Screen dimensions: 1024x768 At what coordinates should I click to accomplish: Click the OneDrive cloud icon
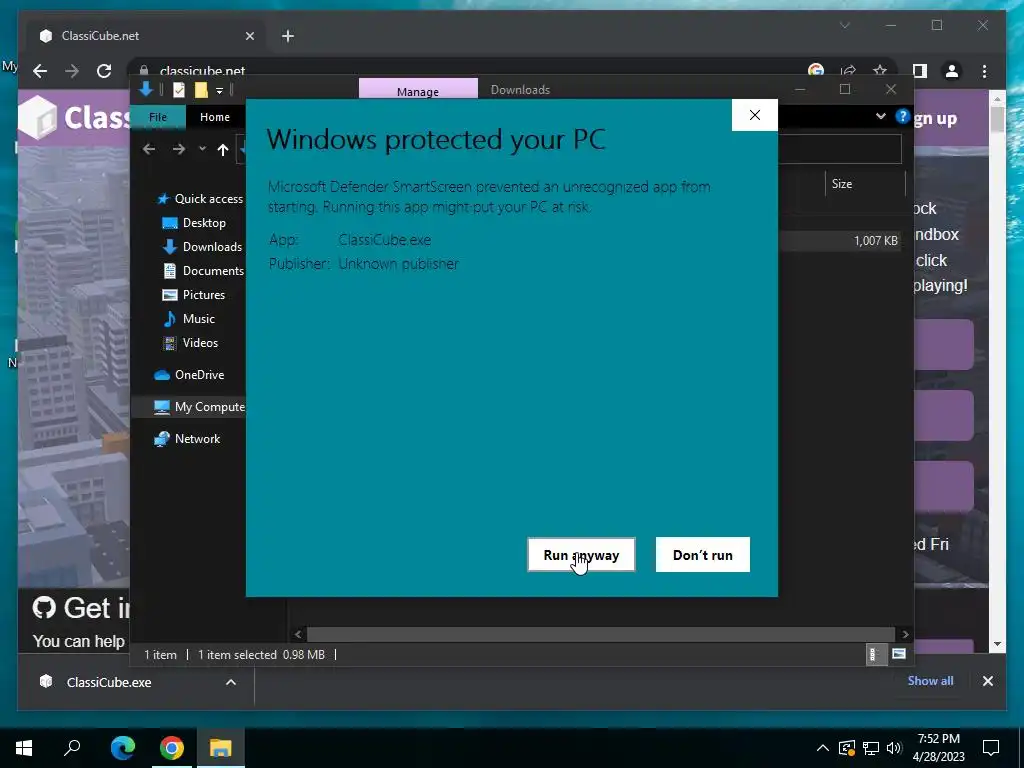pos(162,375)
